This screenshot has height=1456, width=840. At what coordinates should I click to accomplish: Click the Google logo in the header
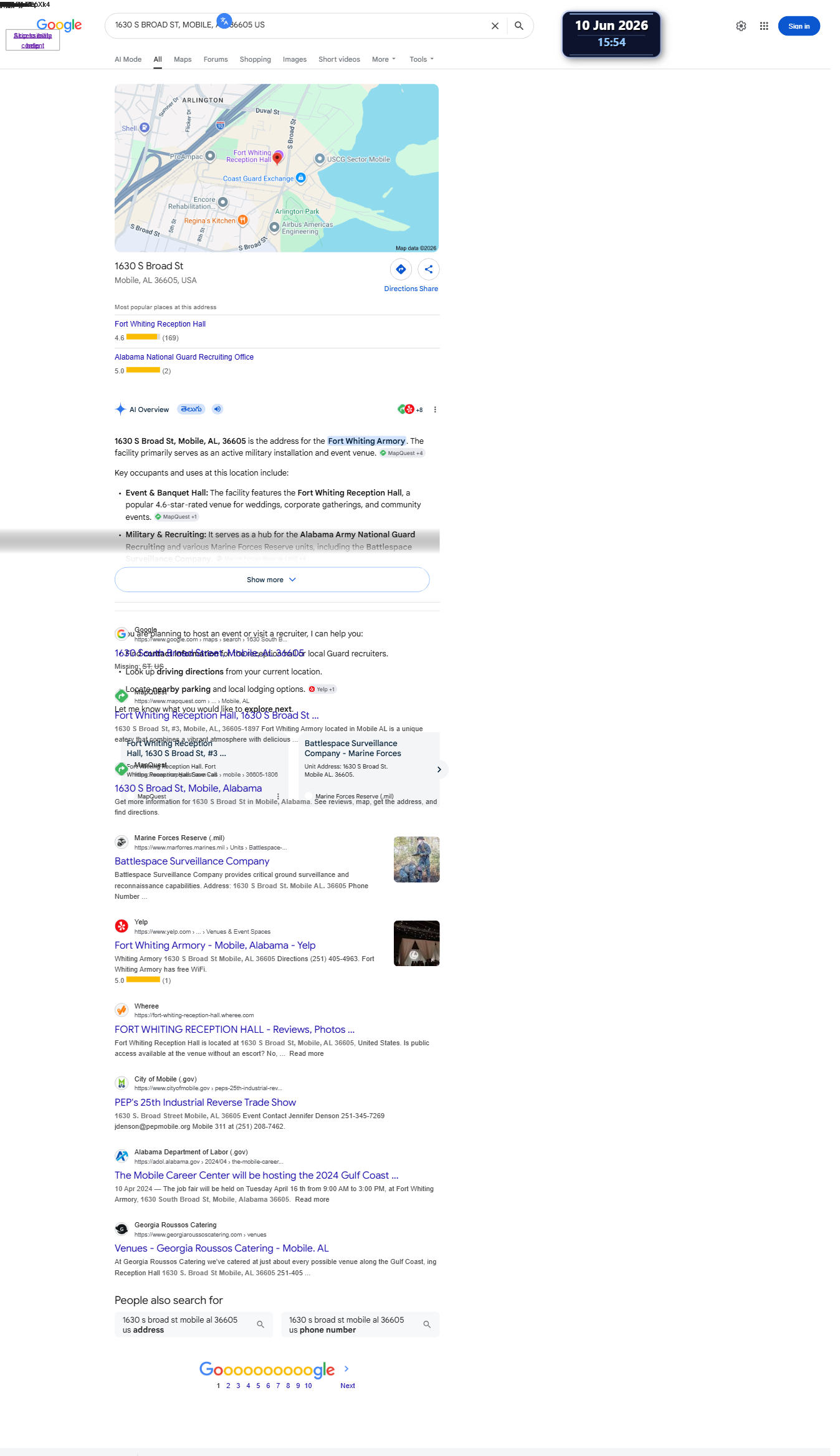(x=59, y=25)
